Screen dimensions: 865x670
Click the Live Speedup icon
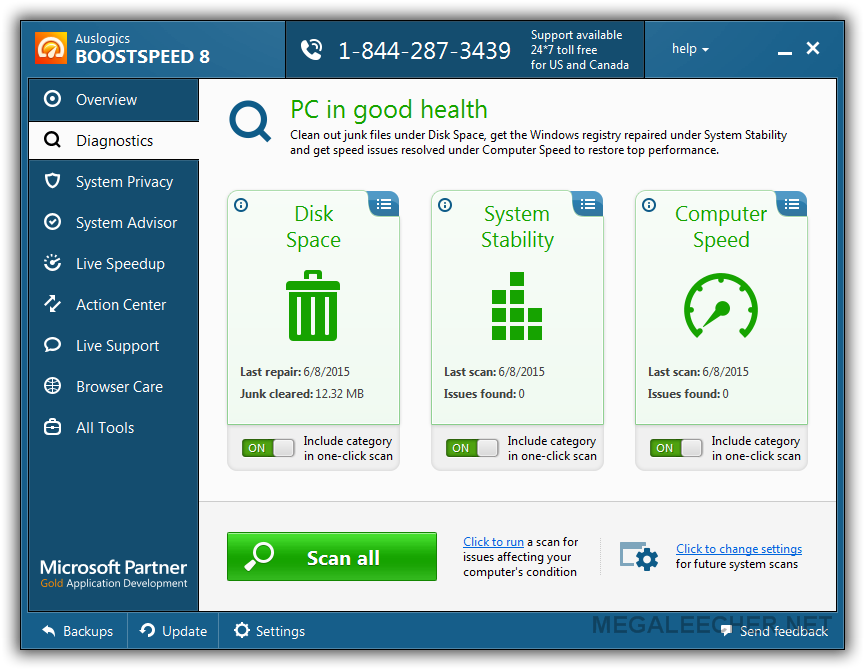click(x=52, y=263)
